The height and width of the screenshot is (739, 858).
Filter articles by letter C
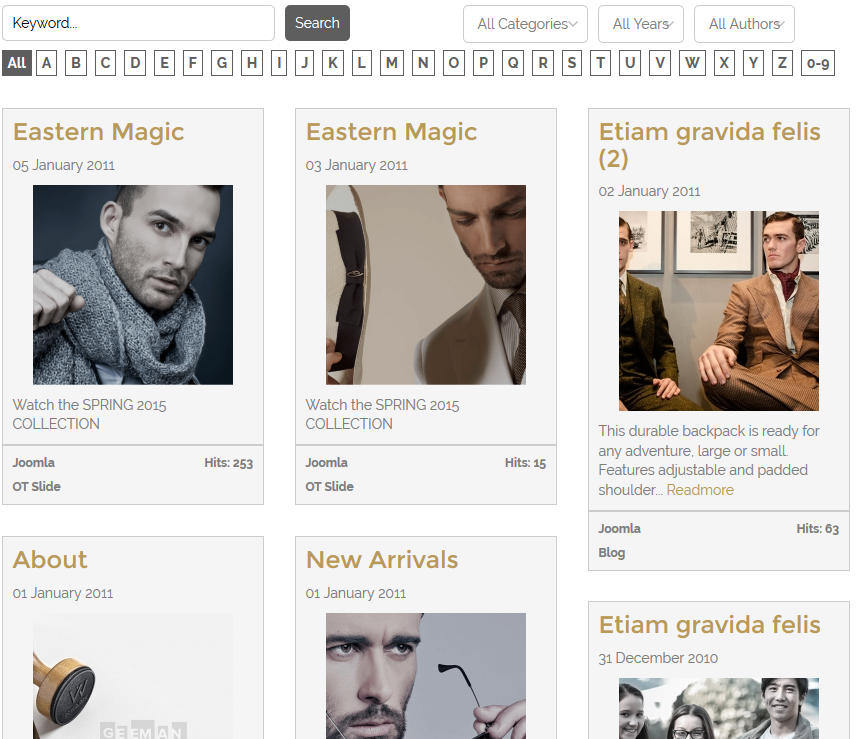point(106,63)
